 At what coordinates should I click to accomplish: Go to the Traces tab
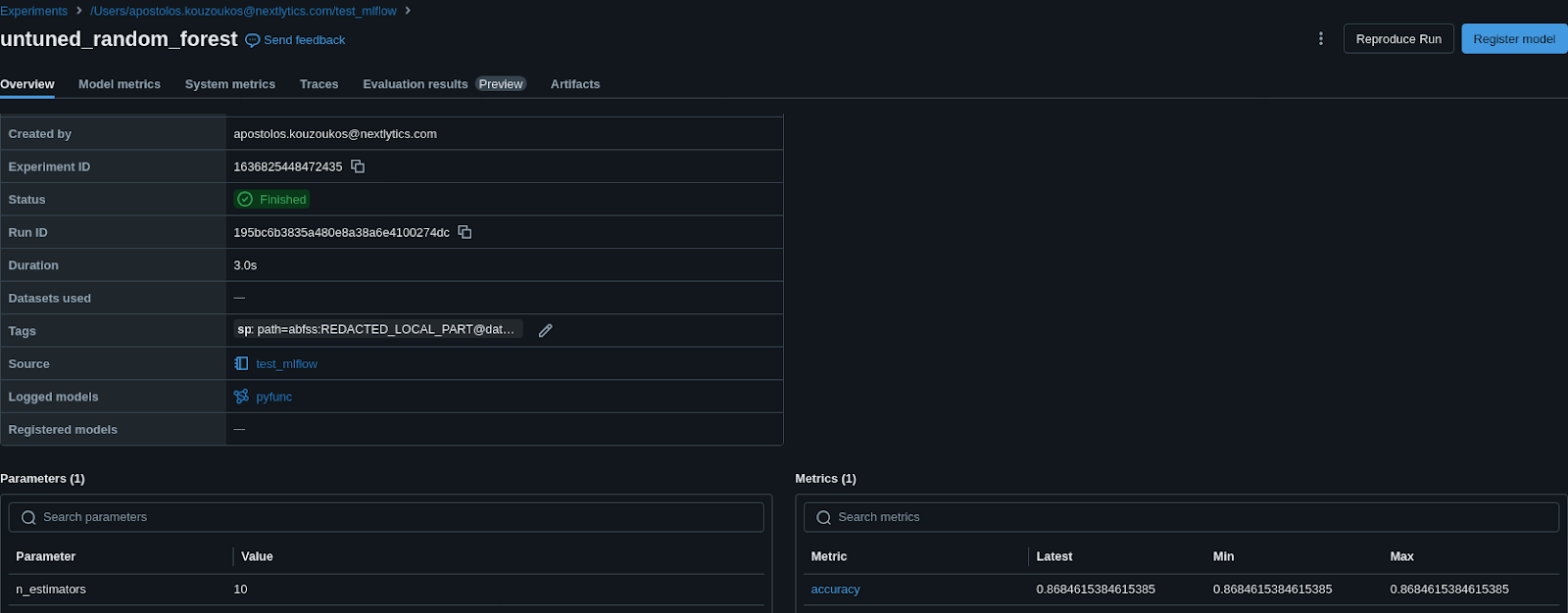point(318,84)
